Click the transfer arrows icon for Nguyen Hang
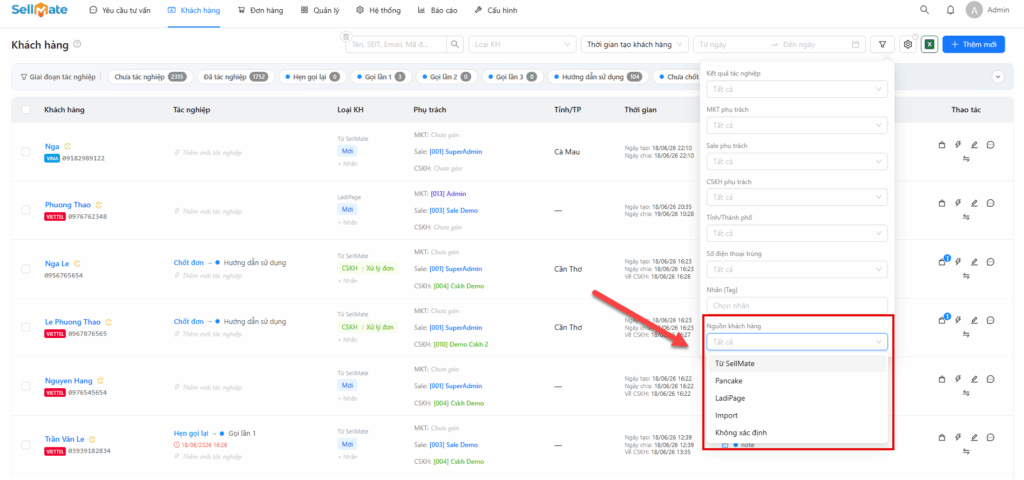This screenshot has height=480, width=1024. click(x=967, y=393)
